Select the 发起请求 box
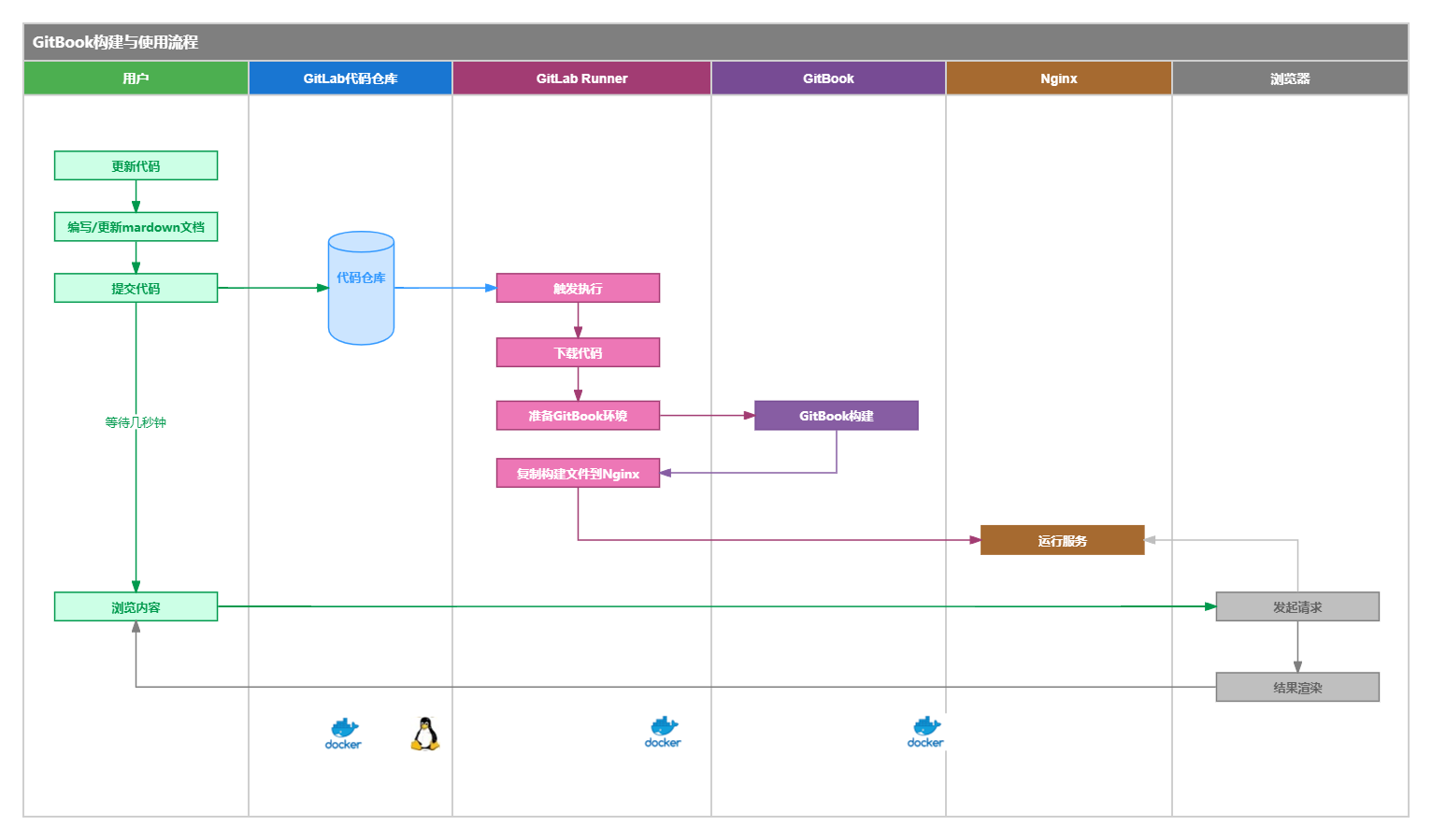The height and width of the screenshot is (840, 1432). [1297, 606]
